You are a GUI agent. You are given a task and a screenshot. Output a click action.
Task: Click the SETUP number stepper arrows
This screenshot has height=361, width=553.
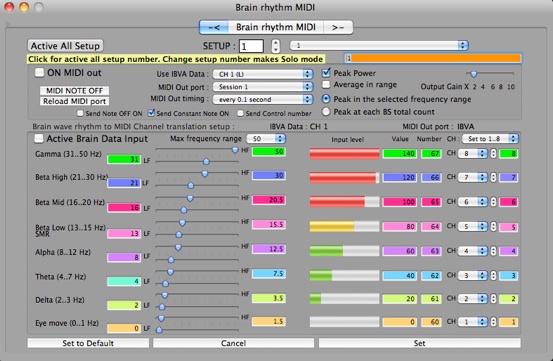276,46
